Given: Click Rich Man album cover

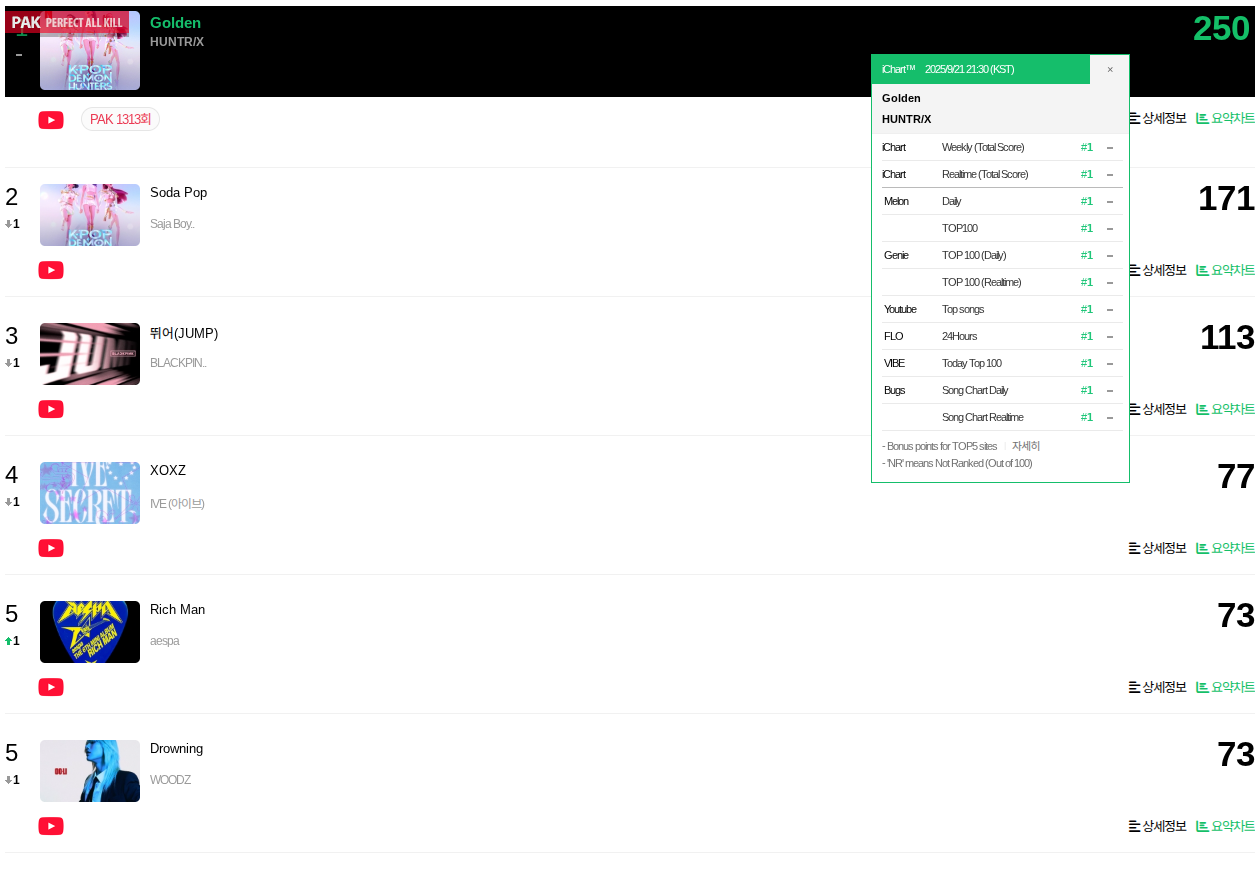Looking at the screenshot, I should coord(90,632).
